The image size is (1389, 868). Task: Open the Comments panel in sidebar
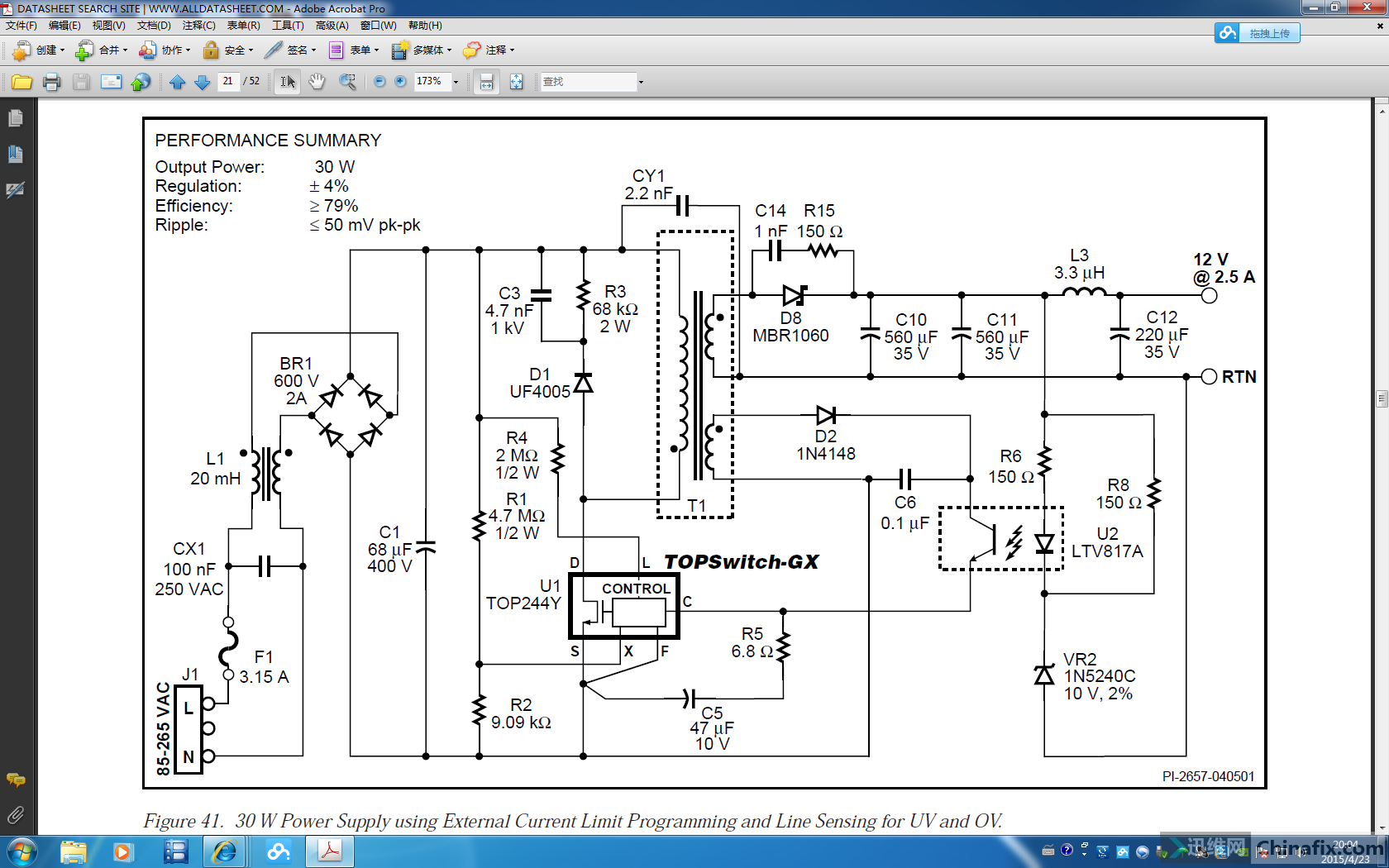pyautogui.click(x=15, y=780)
